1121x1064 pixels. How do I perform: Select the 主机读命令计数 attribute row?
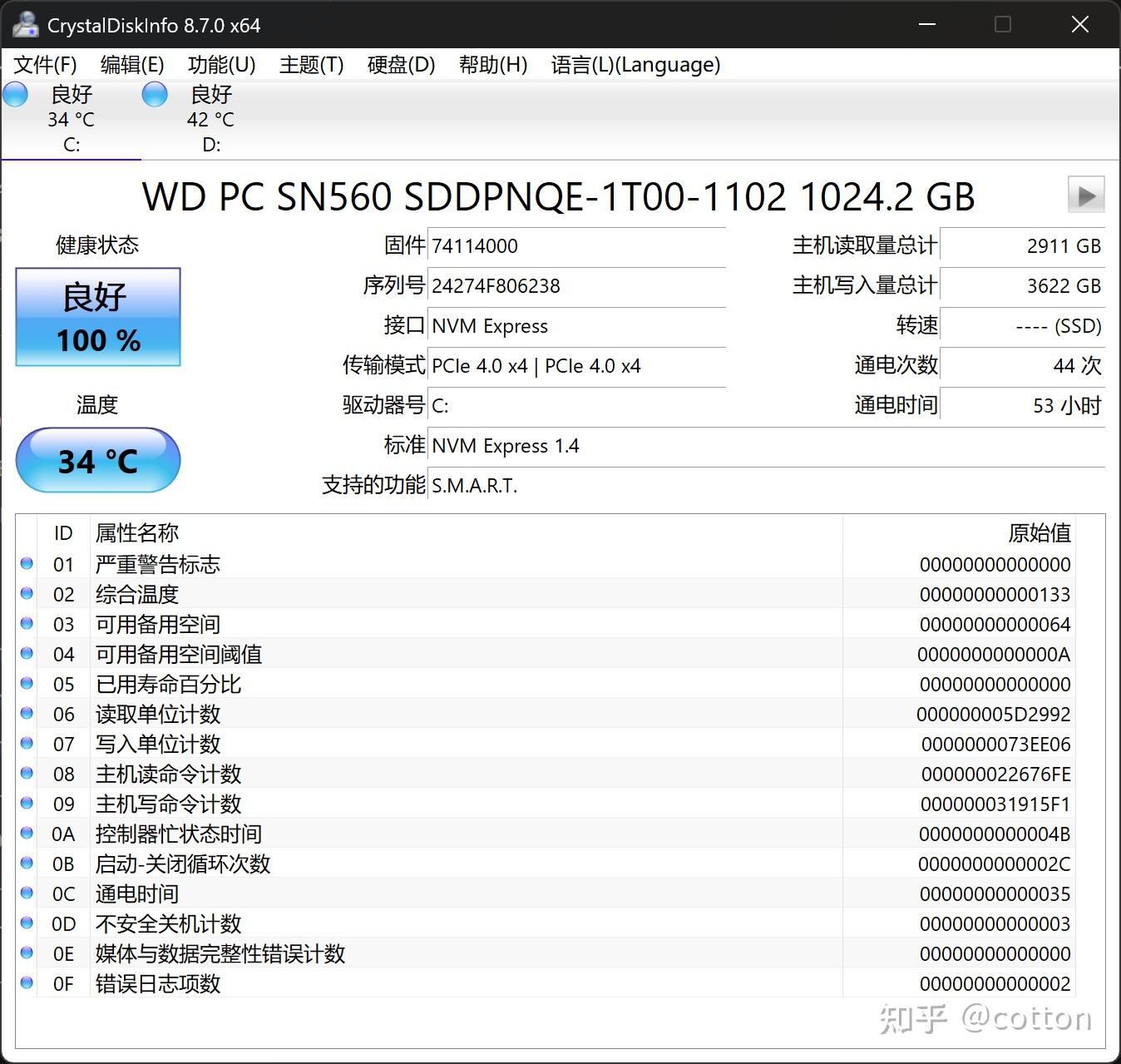546,774
